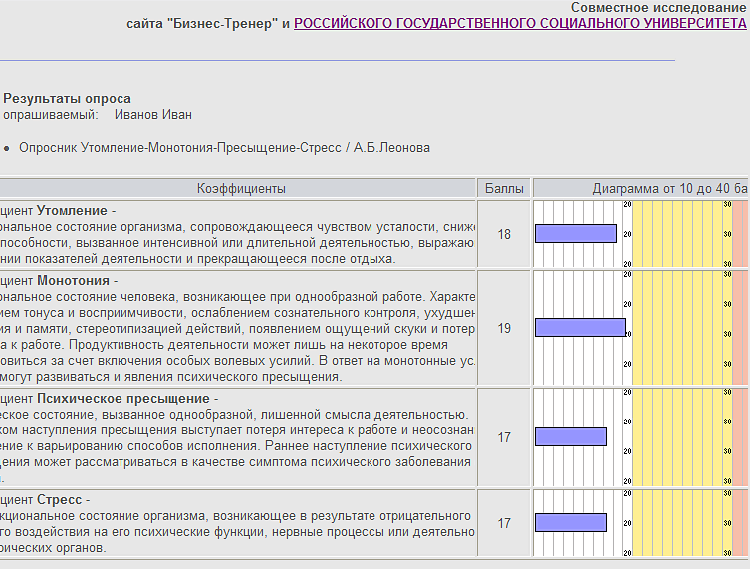
Task: Click the Психическое пресыщение chart bar
Action: (571, 437)
